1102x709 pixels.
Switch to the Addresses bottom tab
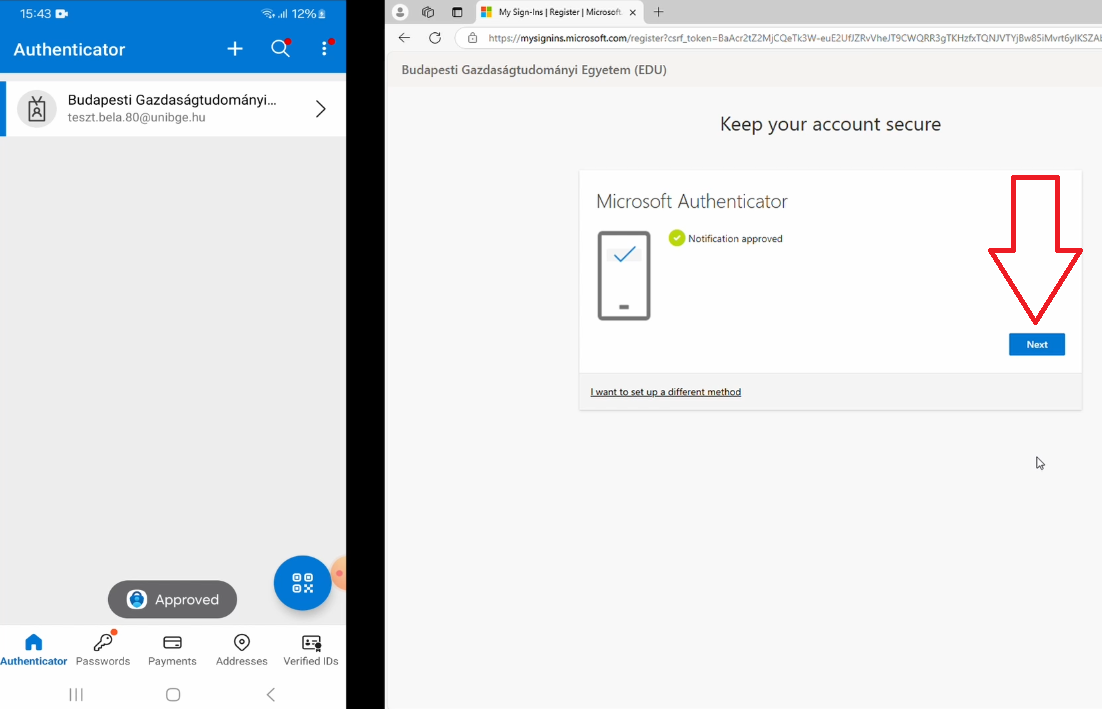[242, 650]
